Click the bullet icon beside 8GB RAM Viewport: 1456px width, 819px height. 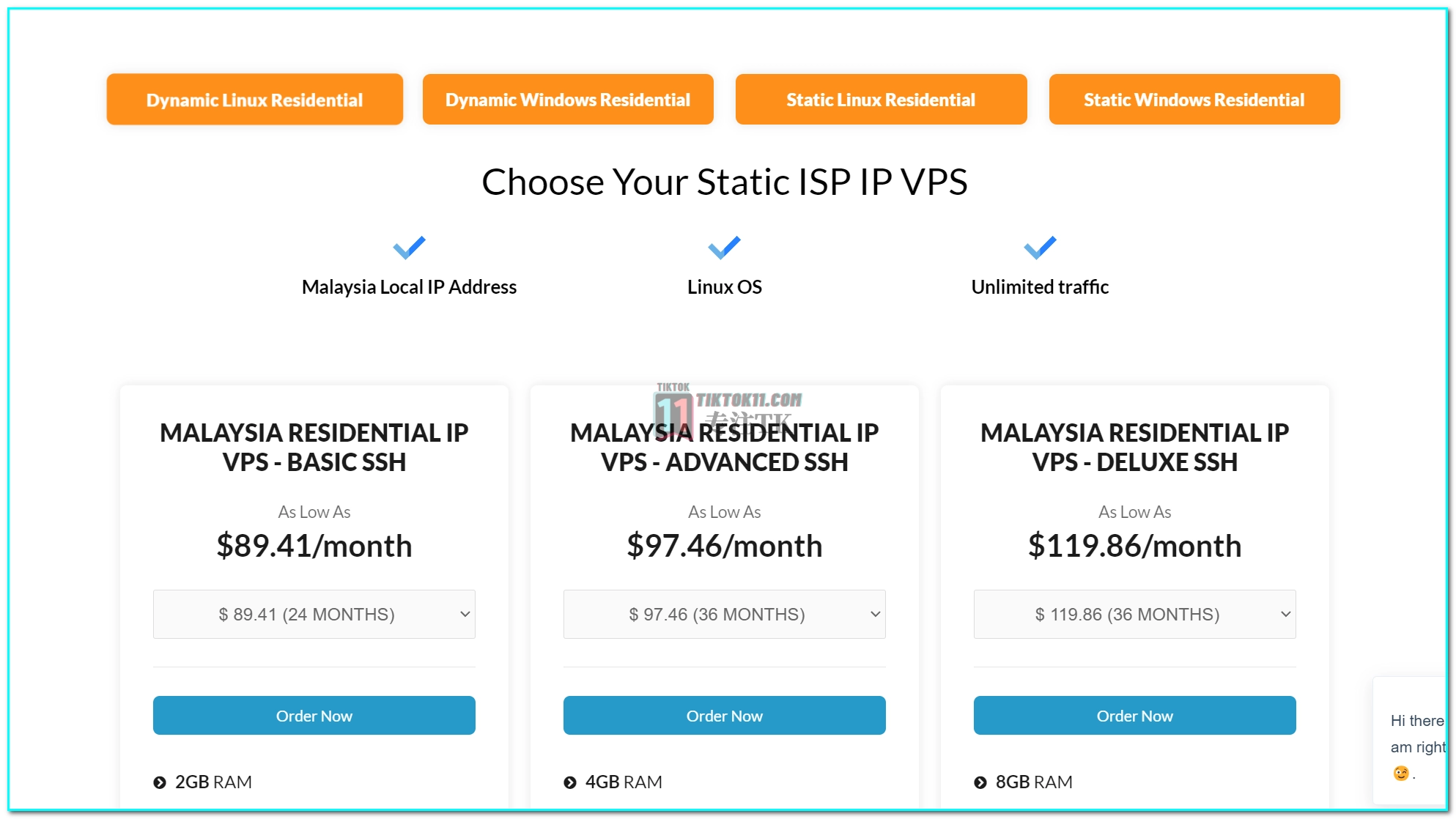pyautogui.click(x=980, y=782)
